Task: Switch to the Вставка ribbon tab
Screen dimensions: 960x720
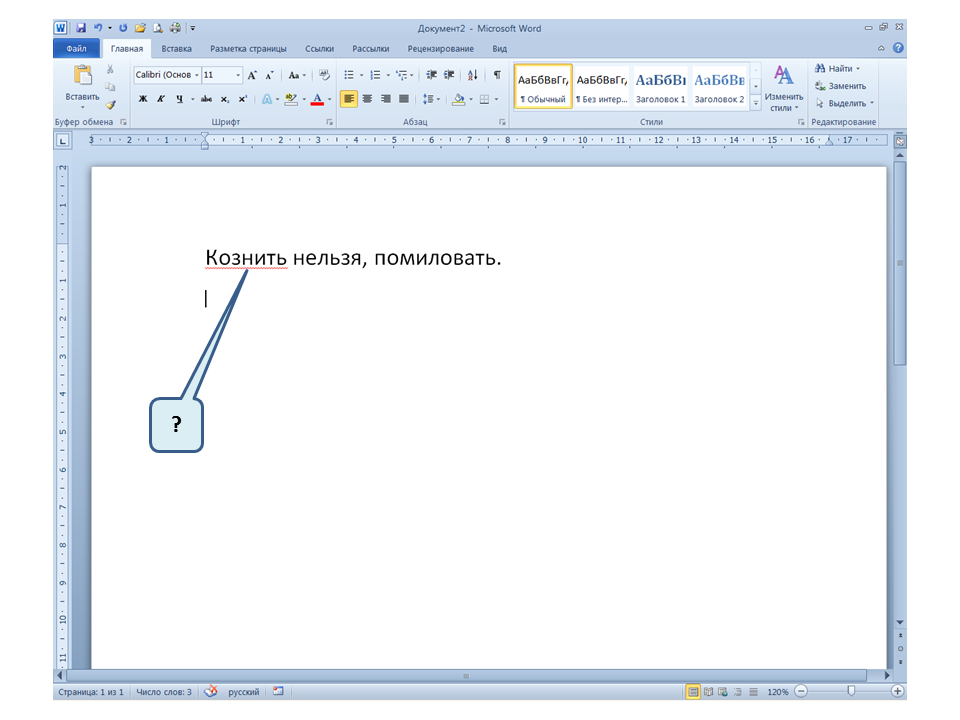Action: (177, 48)
